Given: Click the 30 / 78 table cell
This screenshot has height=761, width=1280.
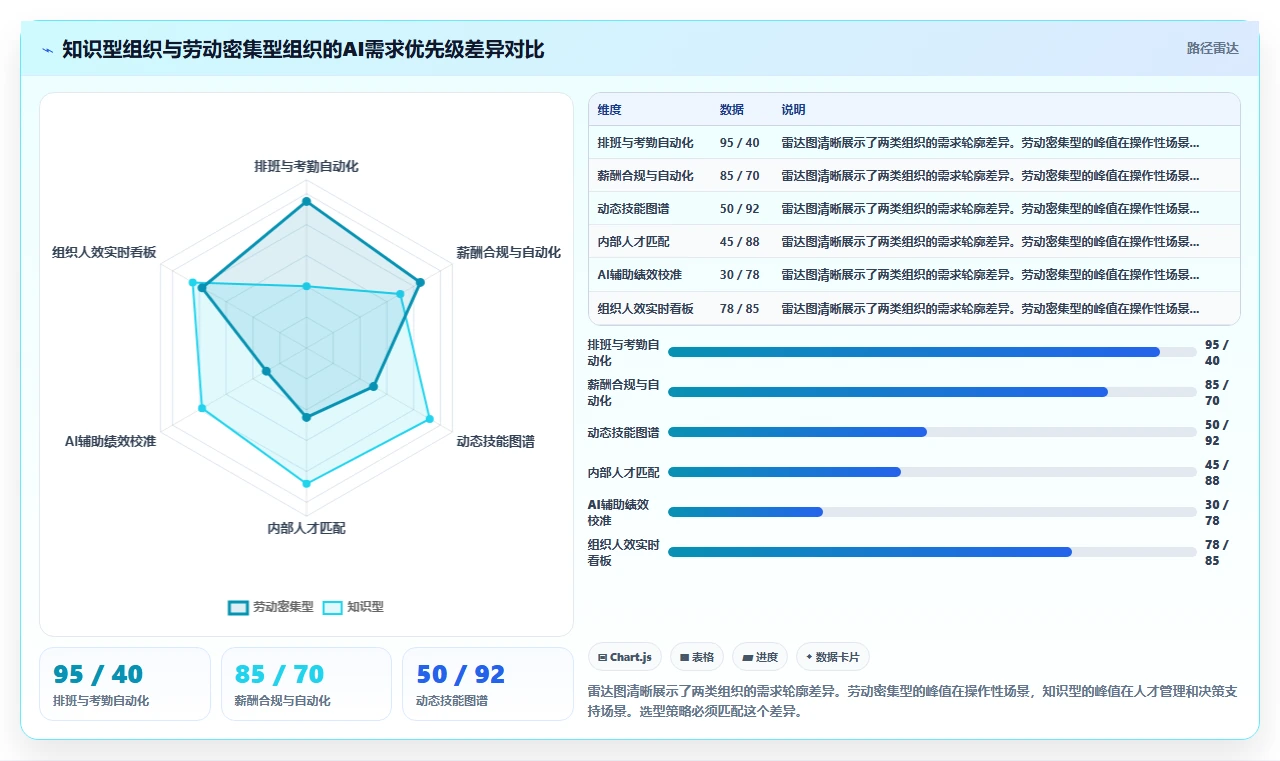Looking at the screenshot, I should pyautogui.click(x=739, y=275).
